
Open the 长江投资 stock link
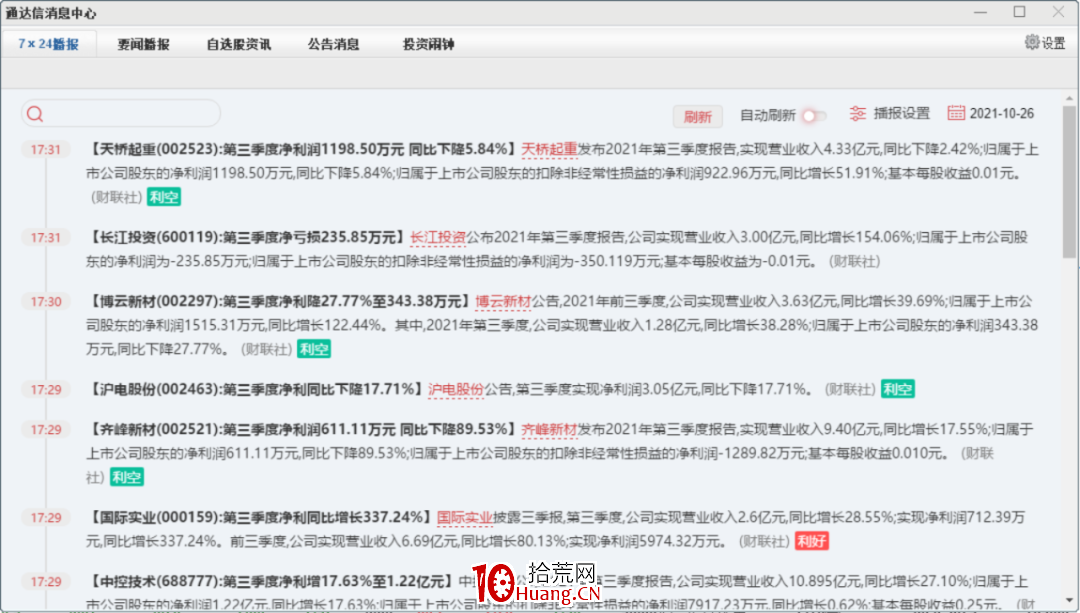(438, 238)
